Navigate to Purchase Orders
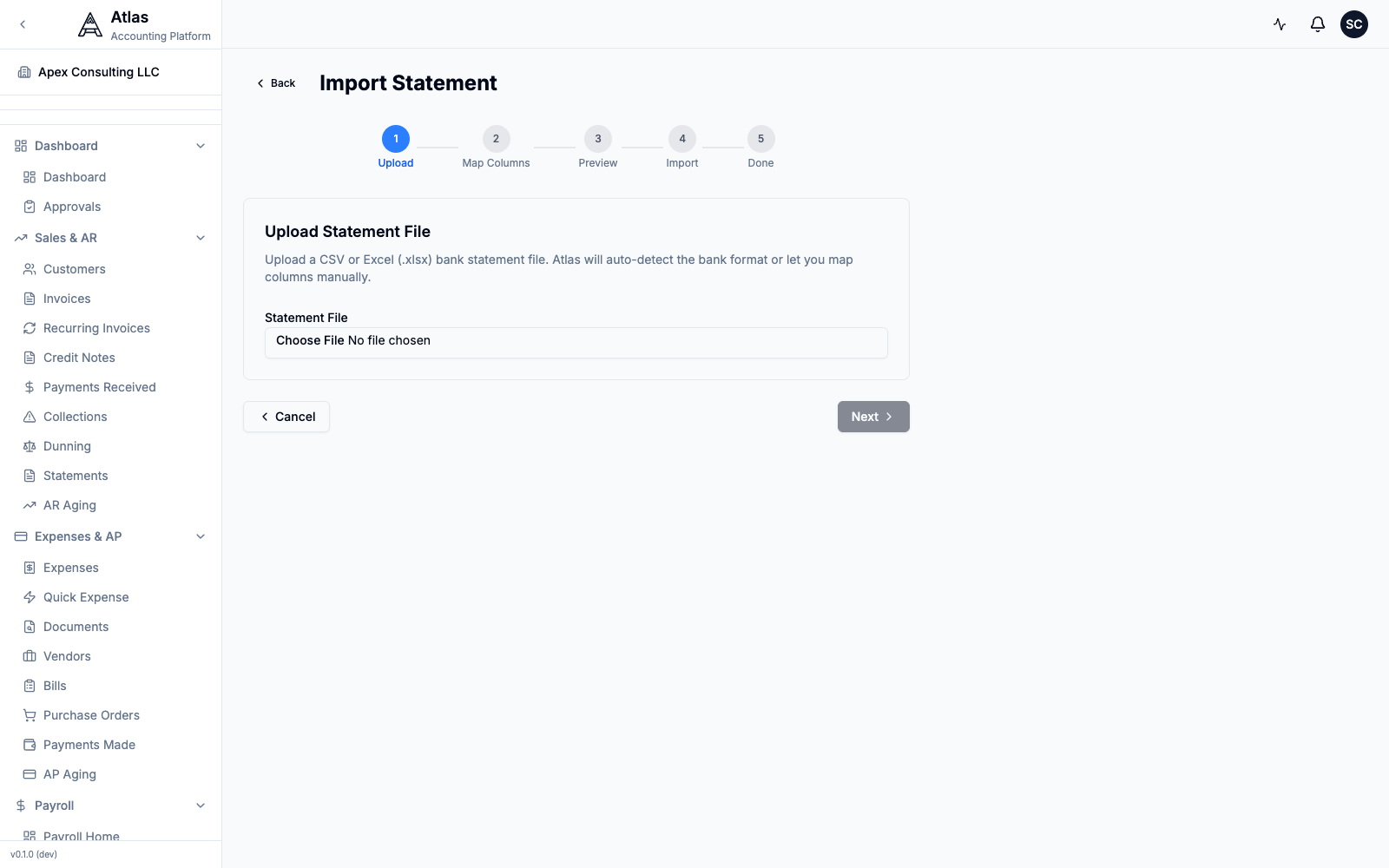1389x868 pixels. (x=111, y=715)
